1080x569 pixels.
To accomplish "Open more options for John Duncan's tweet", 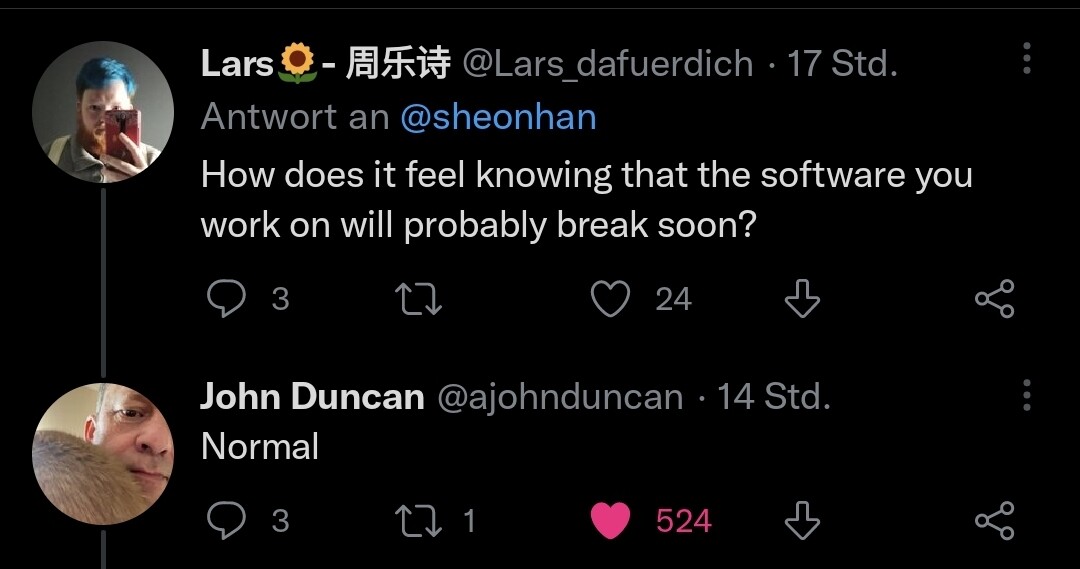I will [1026, 396].
